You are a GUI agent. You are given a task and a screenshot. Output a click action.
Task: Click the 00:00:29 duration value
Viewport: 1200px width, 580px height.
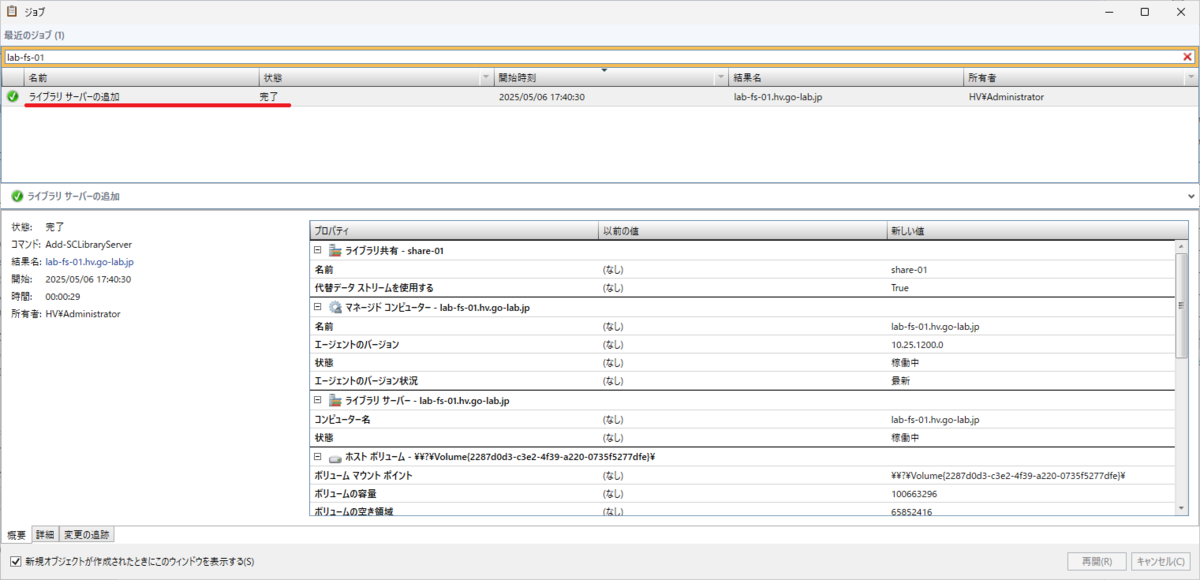coord(63,297)
